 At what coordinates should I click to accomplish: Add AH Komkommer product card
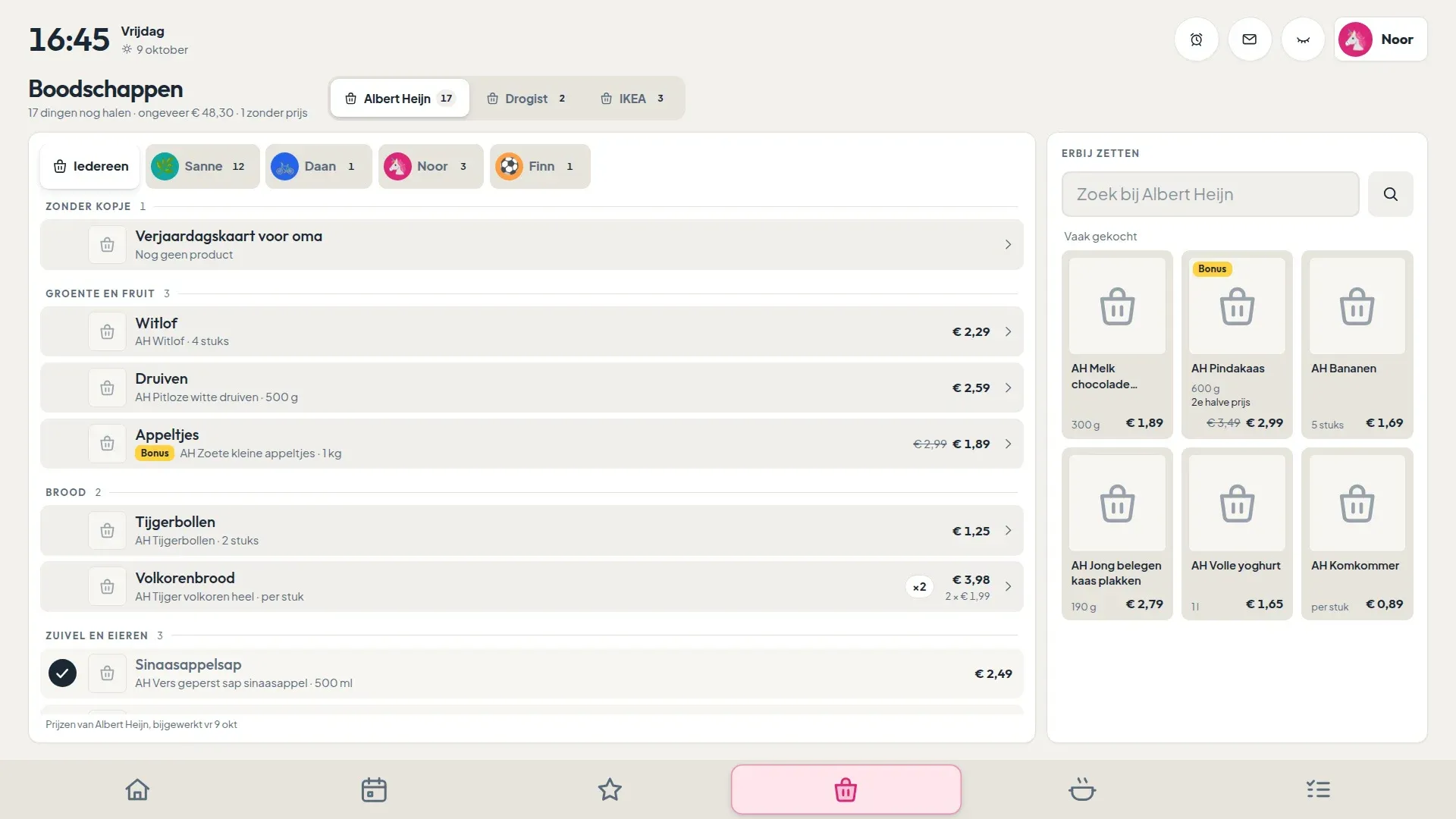1357,534
